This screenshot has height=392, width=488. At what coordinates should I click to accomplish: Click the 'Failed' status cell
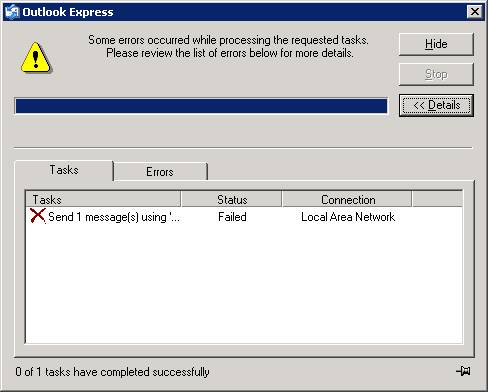(232, 217)
